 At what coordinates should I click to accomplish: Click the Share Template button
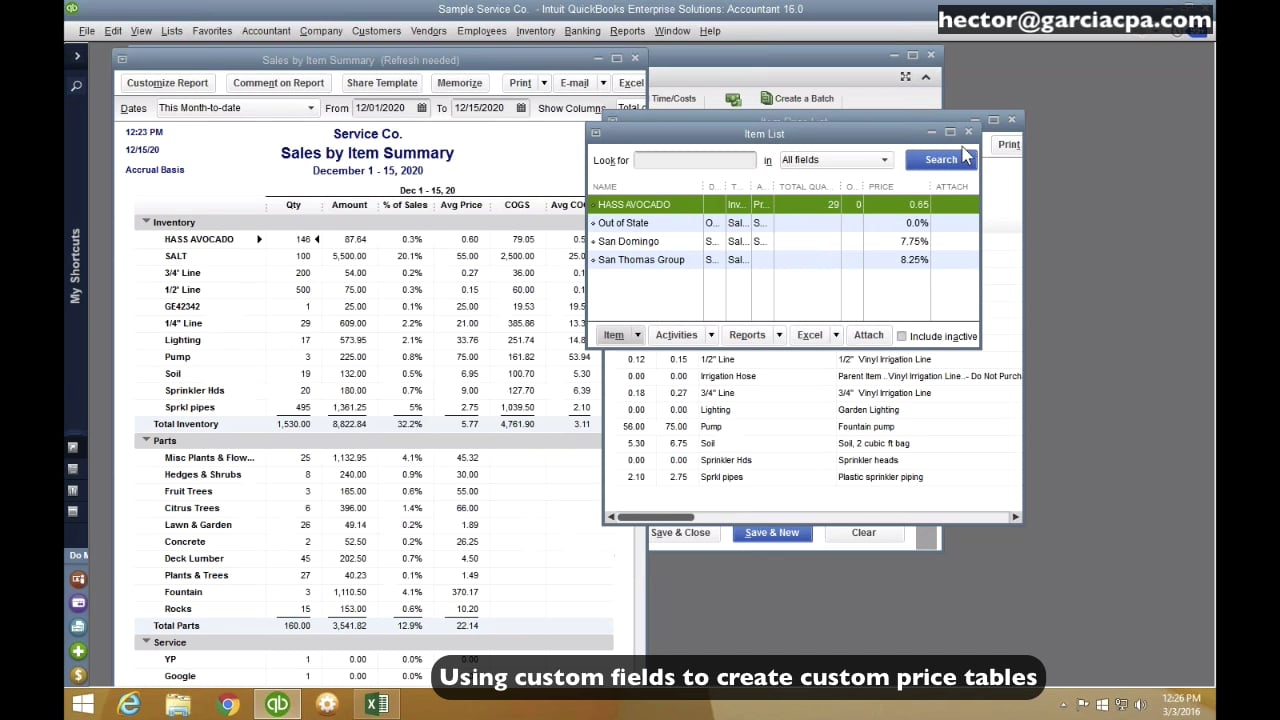pos(382,83)
